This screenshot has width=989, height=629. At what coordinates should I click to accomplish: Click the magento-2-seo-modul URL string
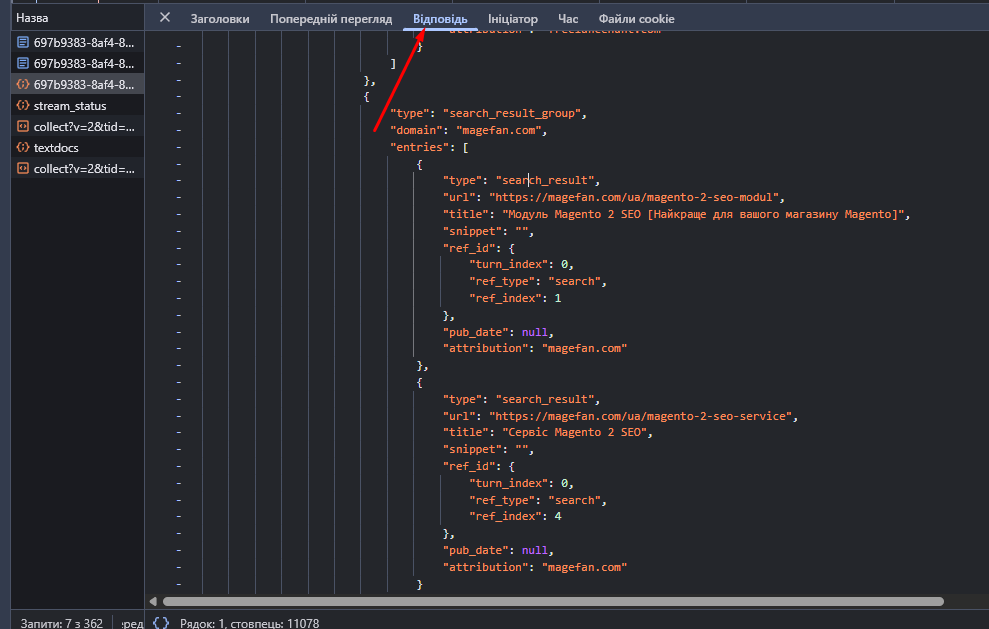[x=636, y=198]
